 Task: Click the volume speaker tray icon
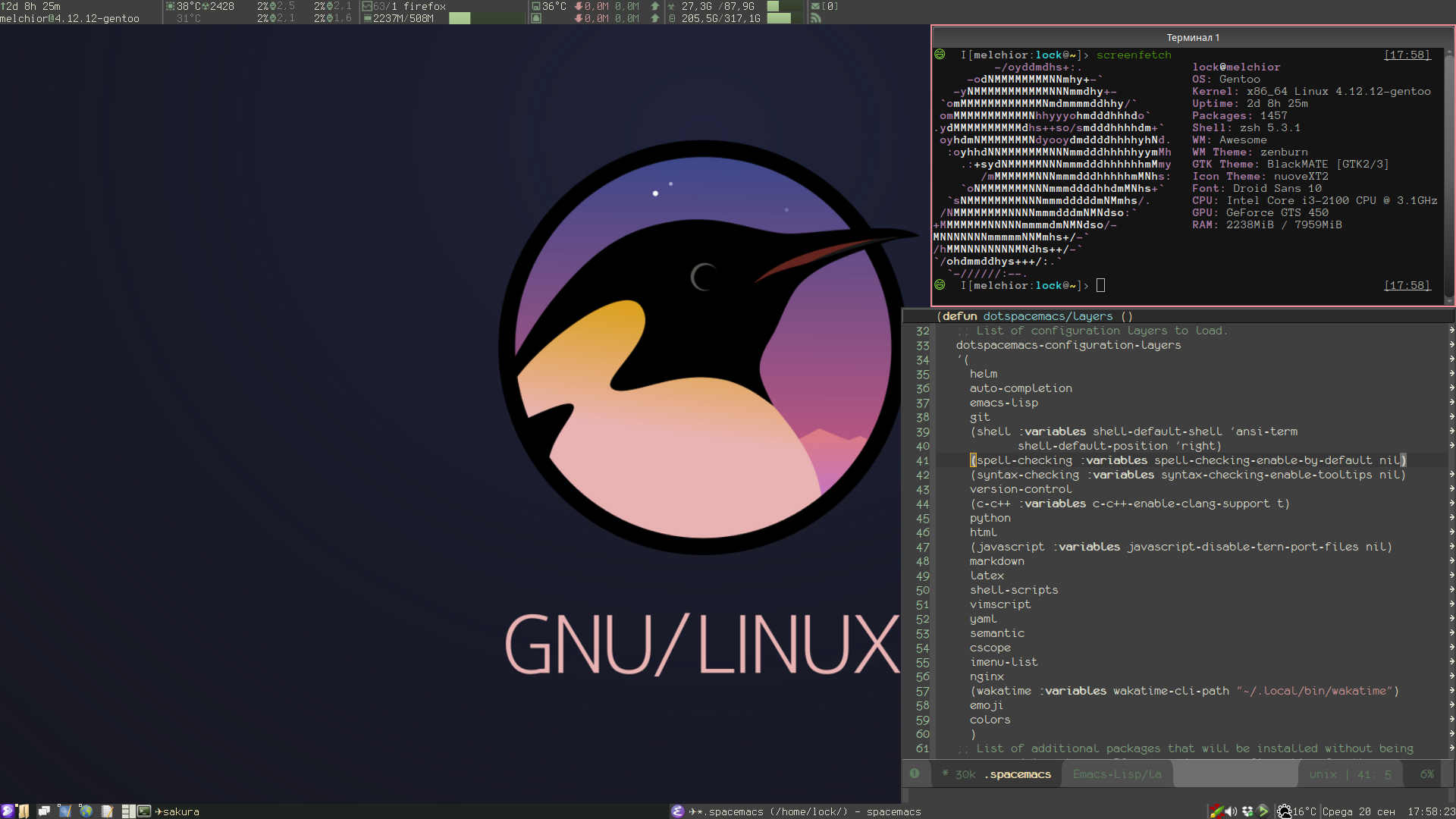point(1231,811)
